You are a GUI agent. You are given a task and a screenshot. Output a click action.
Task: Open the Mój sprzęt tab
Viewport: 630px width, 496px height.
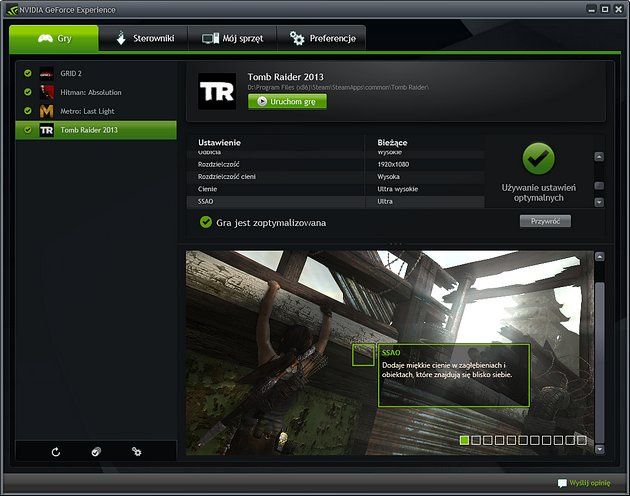click(x=232, y=39)
